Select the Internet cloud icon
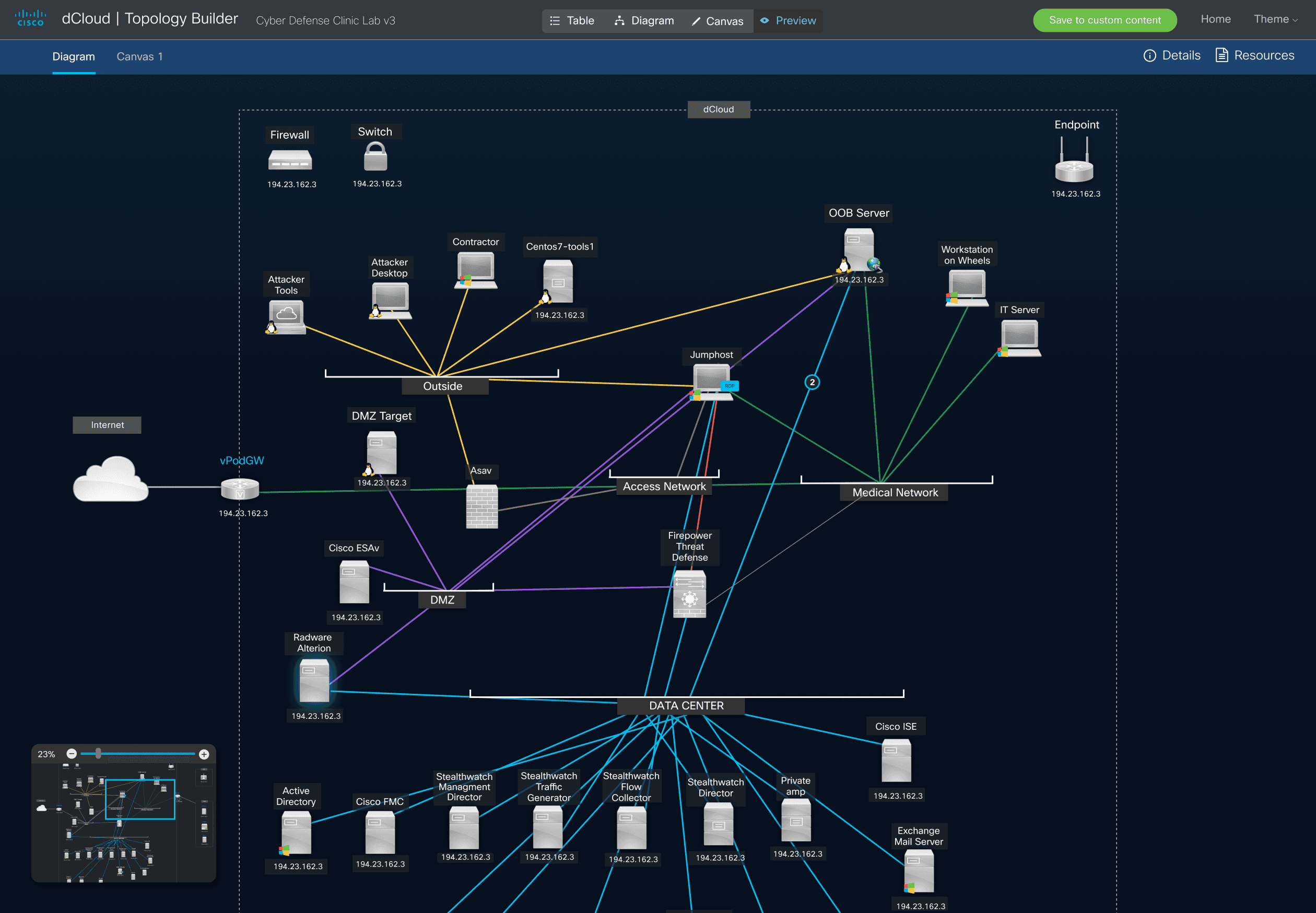This screenshot has height=913, width=1316. [110, 479]
